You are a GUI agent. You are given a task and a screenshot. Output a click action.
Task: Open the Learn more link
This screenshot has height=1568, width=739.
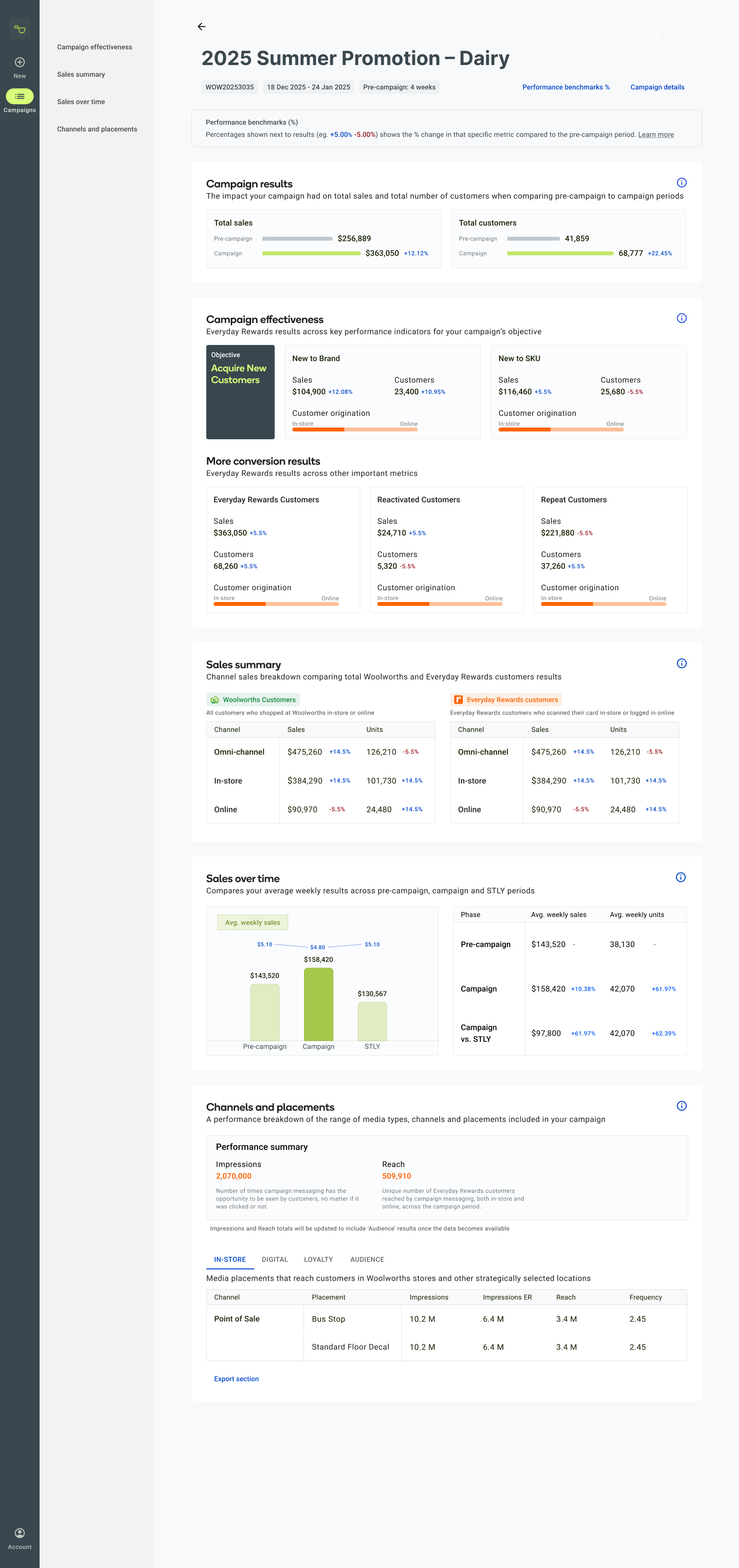[655, 134]
